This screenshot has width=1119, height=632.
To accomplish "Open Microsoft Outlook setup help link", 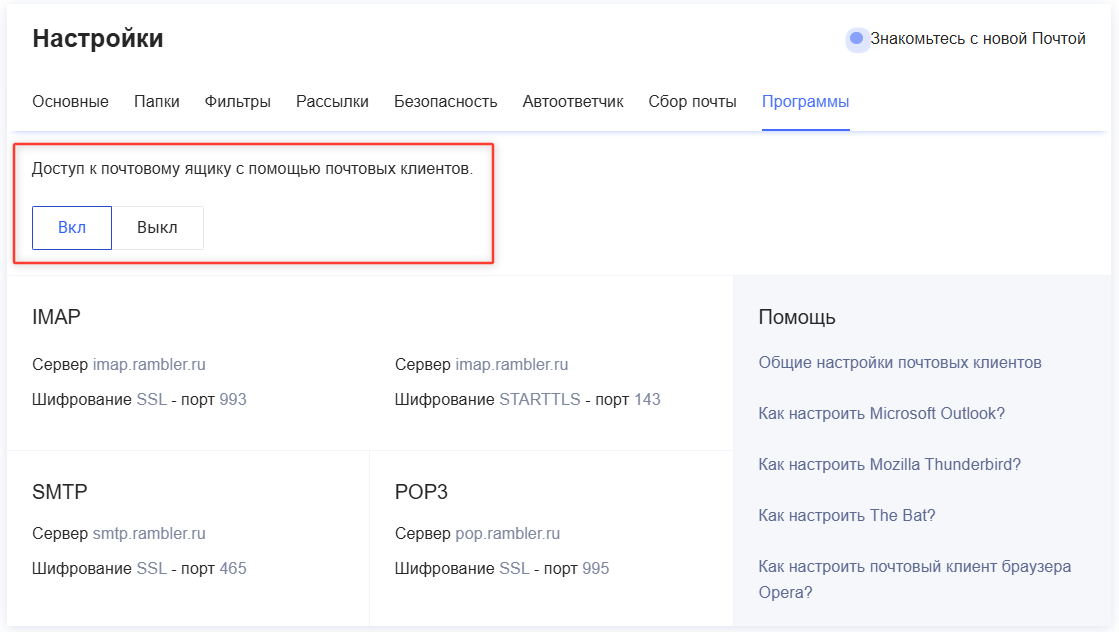I will pos(881,414).
